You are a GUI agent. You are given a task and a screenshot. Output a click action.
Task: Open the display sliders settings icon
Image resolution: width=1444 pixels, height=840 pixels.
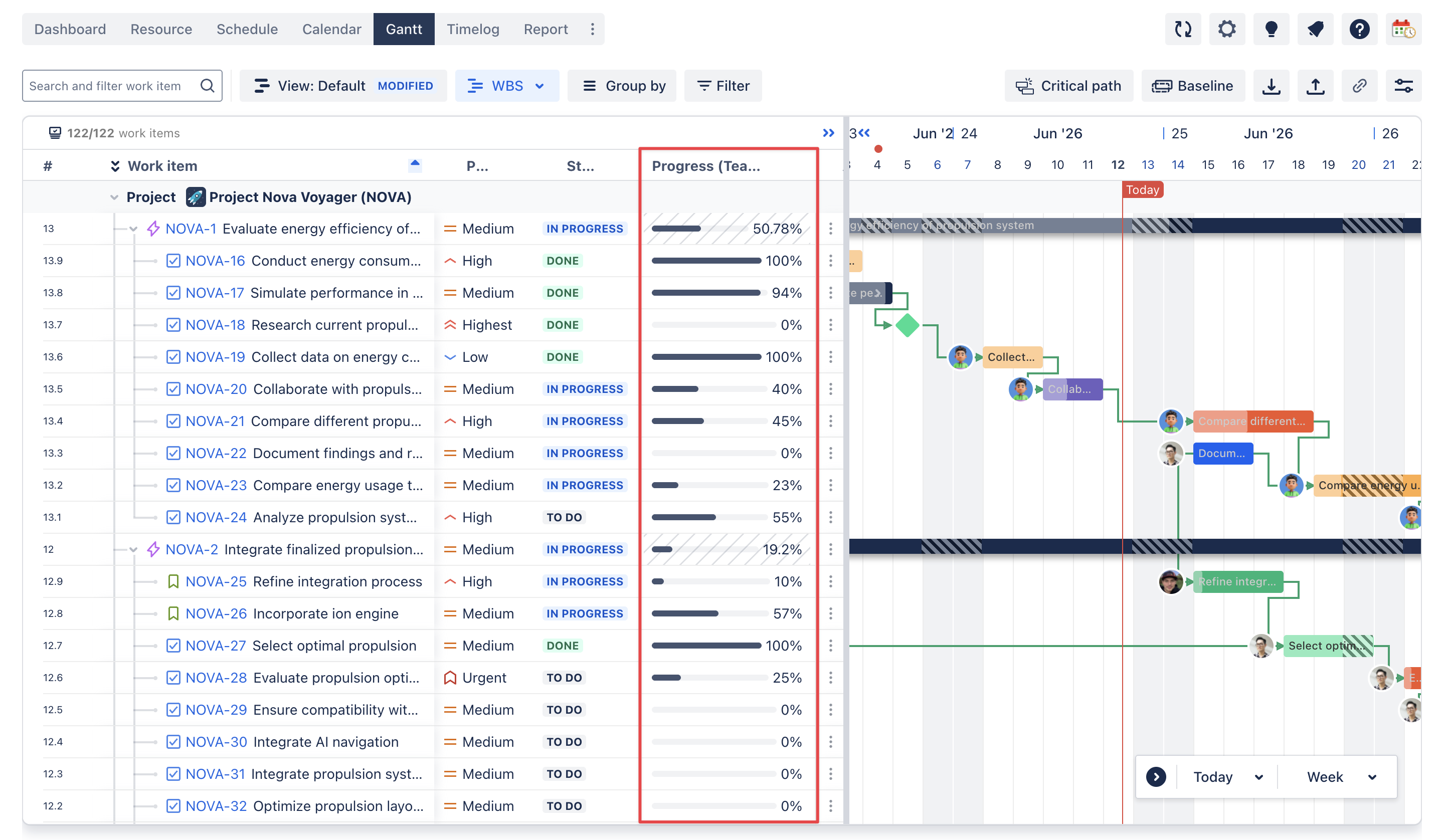1403,86
